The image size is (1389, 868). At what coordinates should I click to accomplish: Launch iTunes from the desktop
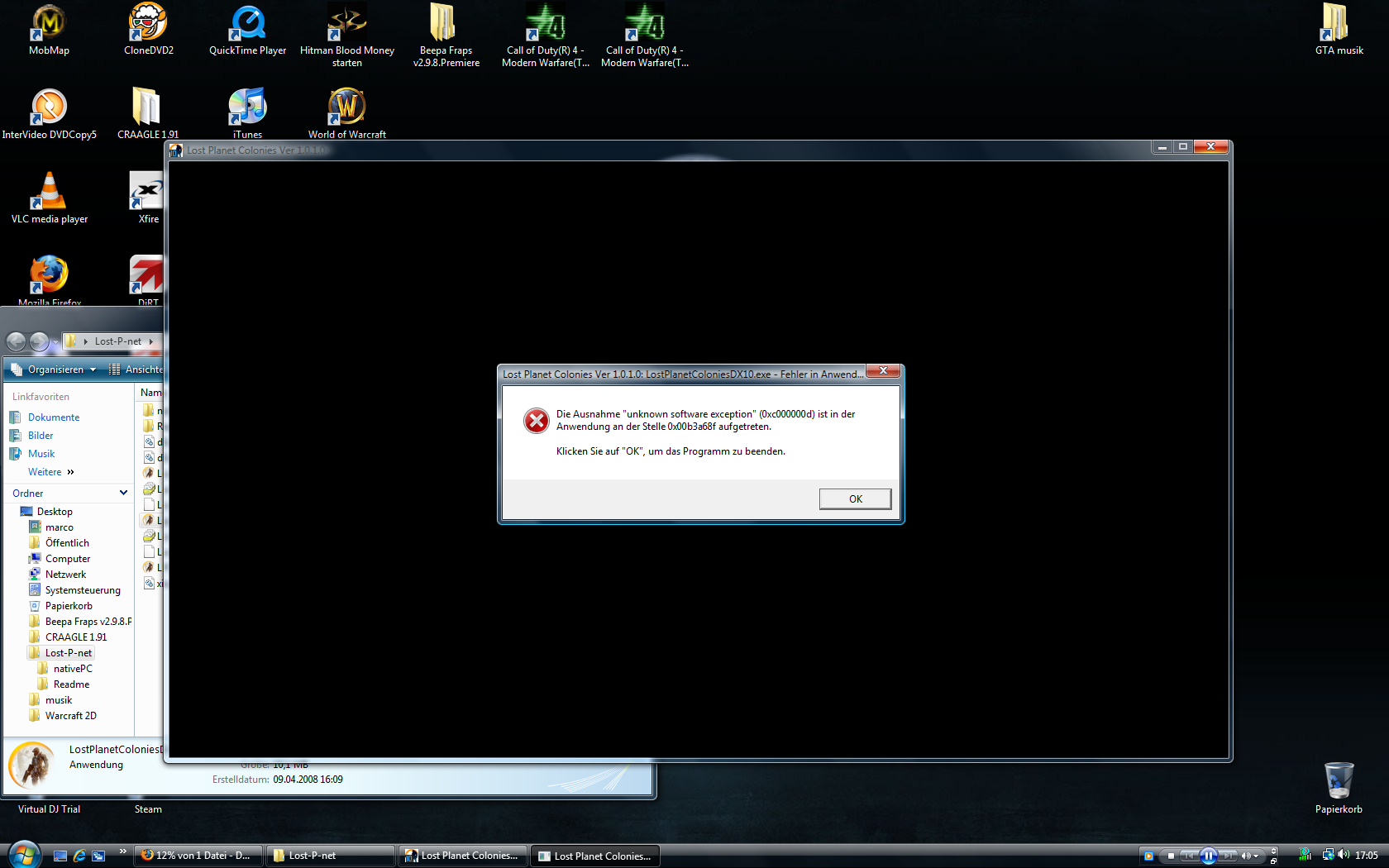pyautogui.click(x=247, y=114)
